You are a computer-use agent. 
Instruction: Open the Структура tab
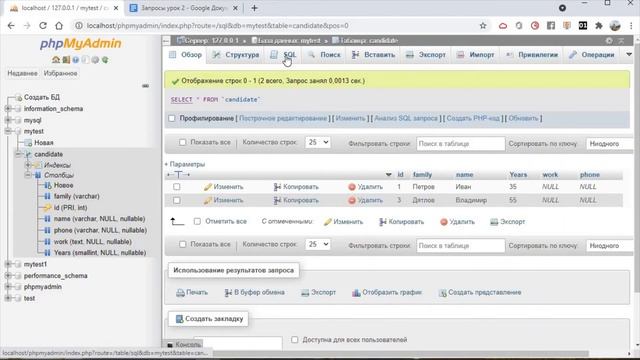click(x=236, y=55)
